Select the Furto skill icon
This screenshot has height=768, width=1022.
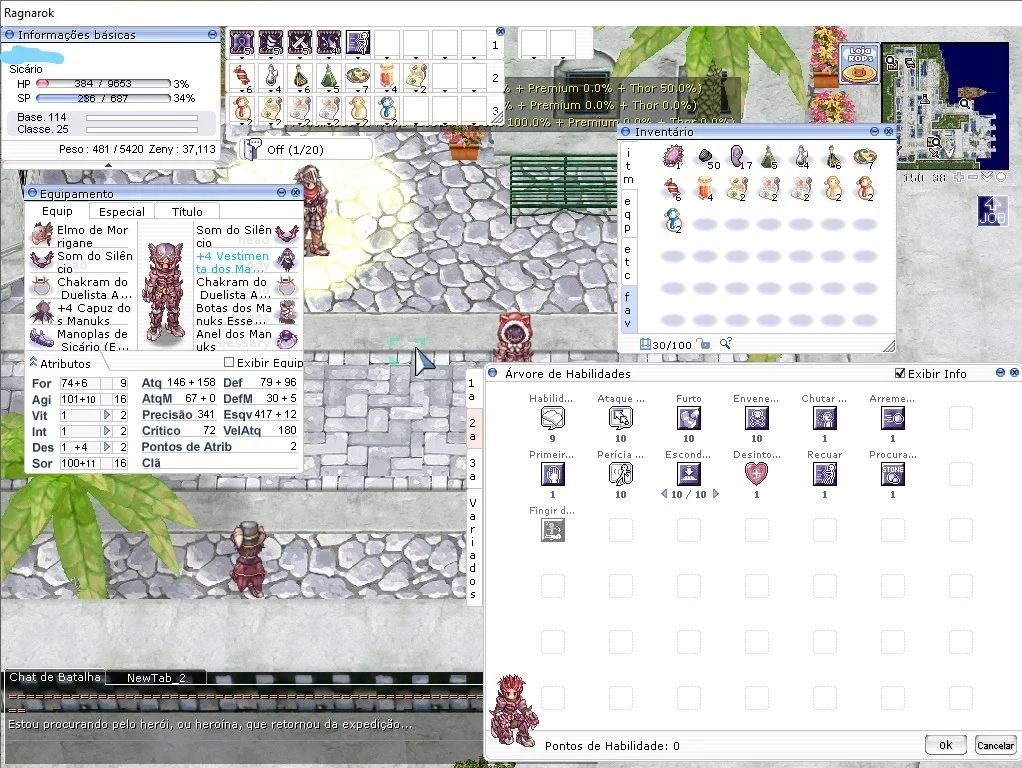click(x=688, y=418)
